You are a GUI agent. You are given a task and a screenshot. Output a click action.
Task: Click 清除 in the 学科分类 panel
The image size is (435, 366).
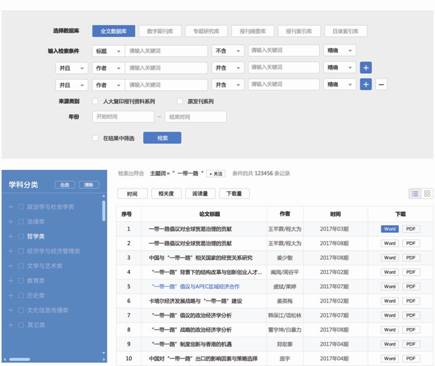click(89, 185)
